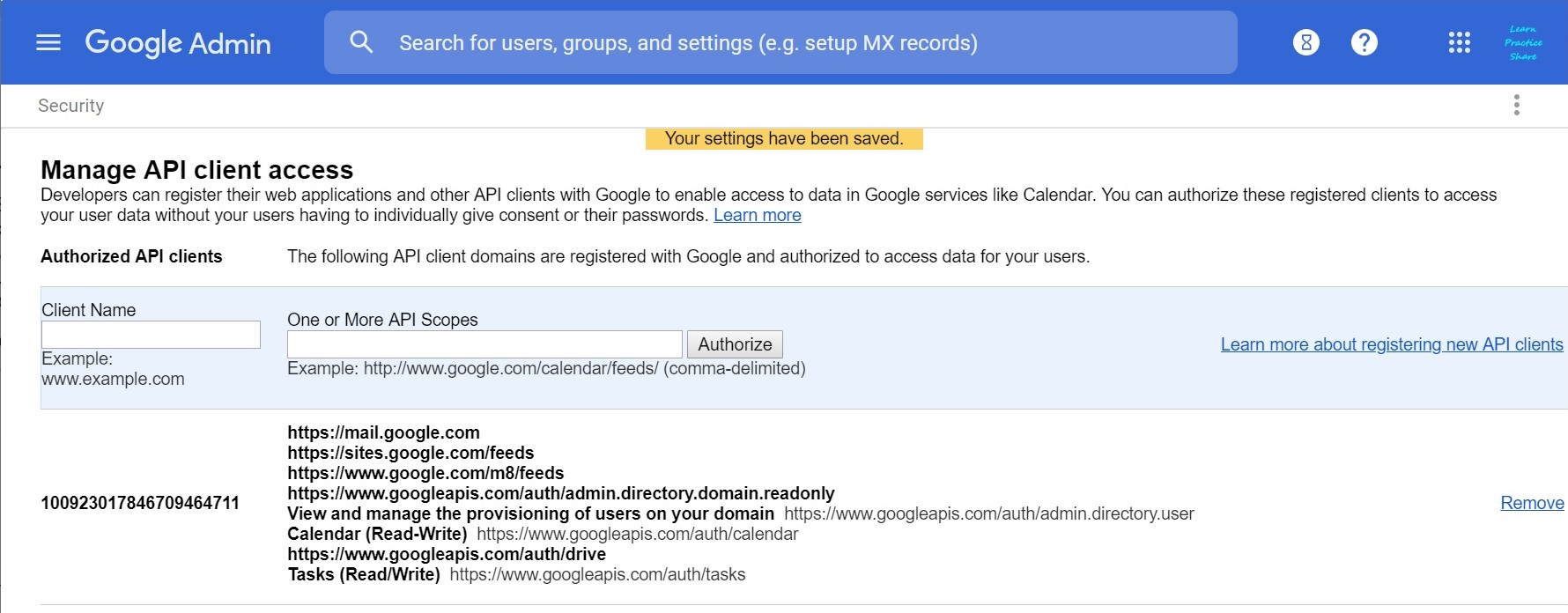1568x613 pixels.
Task: Click the admin.directory.user URL text
Action: (x=989, y=513)
